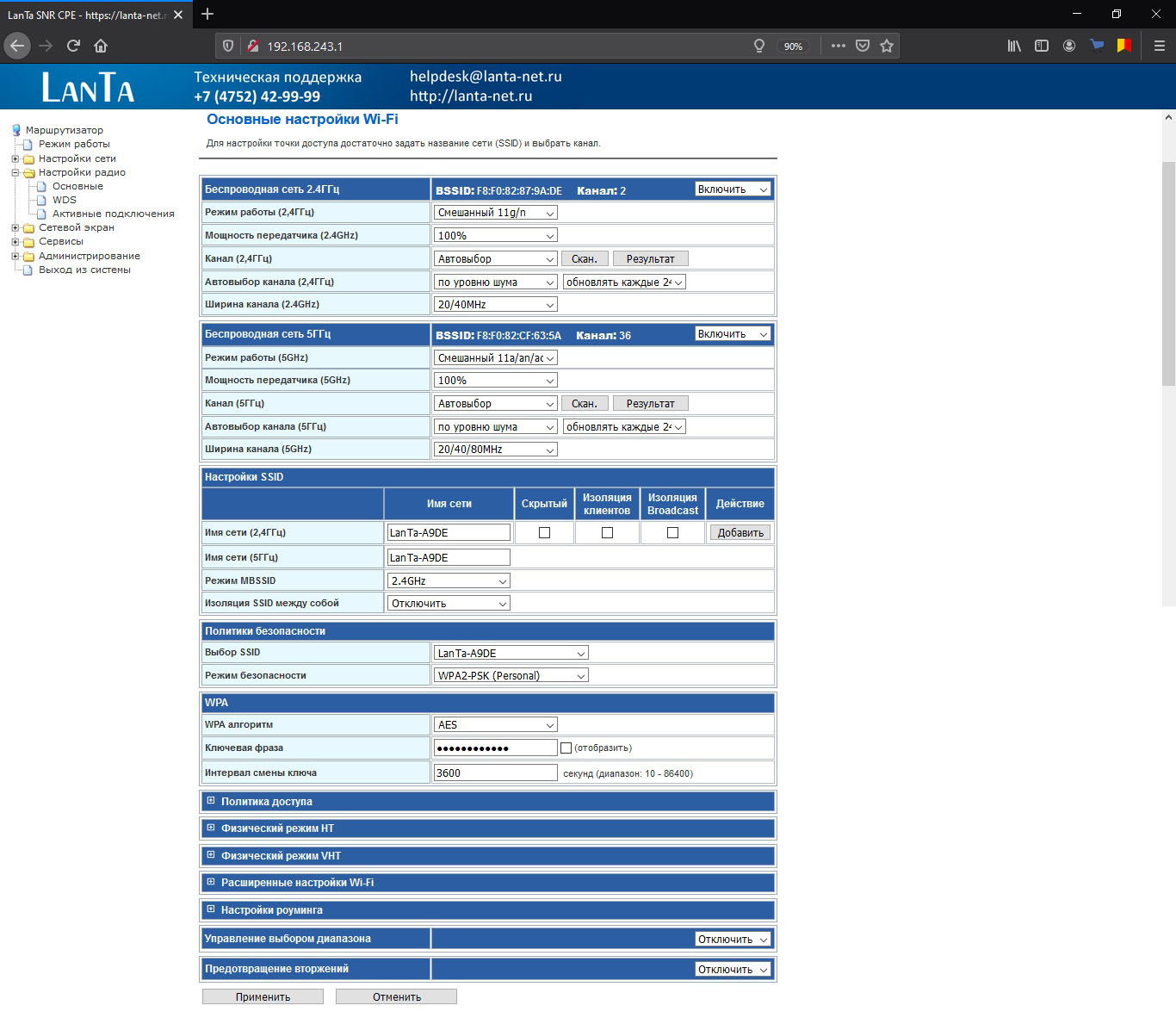Enable Изоляция клиентов checkbox
Viewport: 1176px width, 1024px height.
(607, 533)
